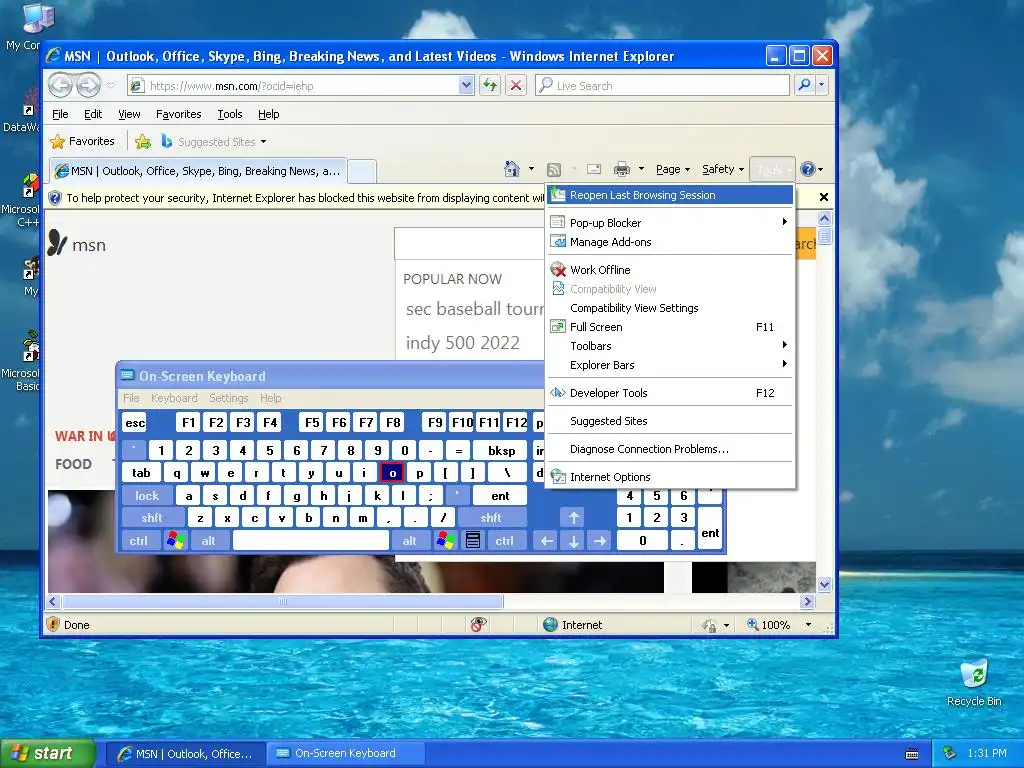This screenshot has height=768, width=1024.
Task: Click the address bar URL field
Action: (x=293, y=86)
